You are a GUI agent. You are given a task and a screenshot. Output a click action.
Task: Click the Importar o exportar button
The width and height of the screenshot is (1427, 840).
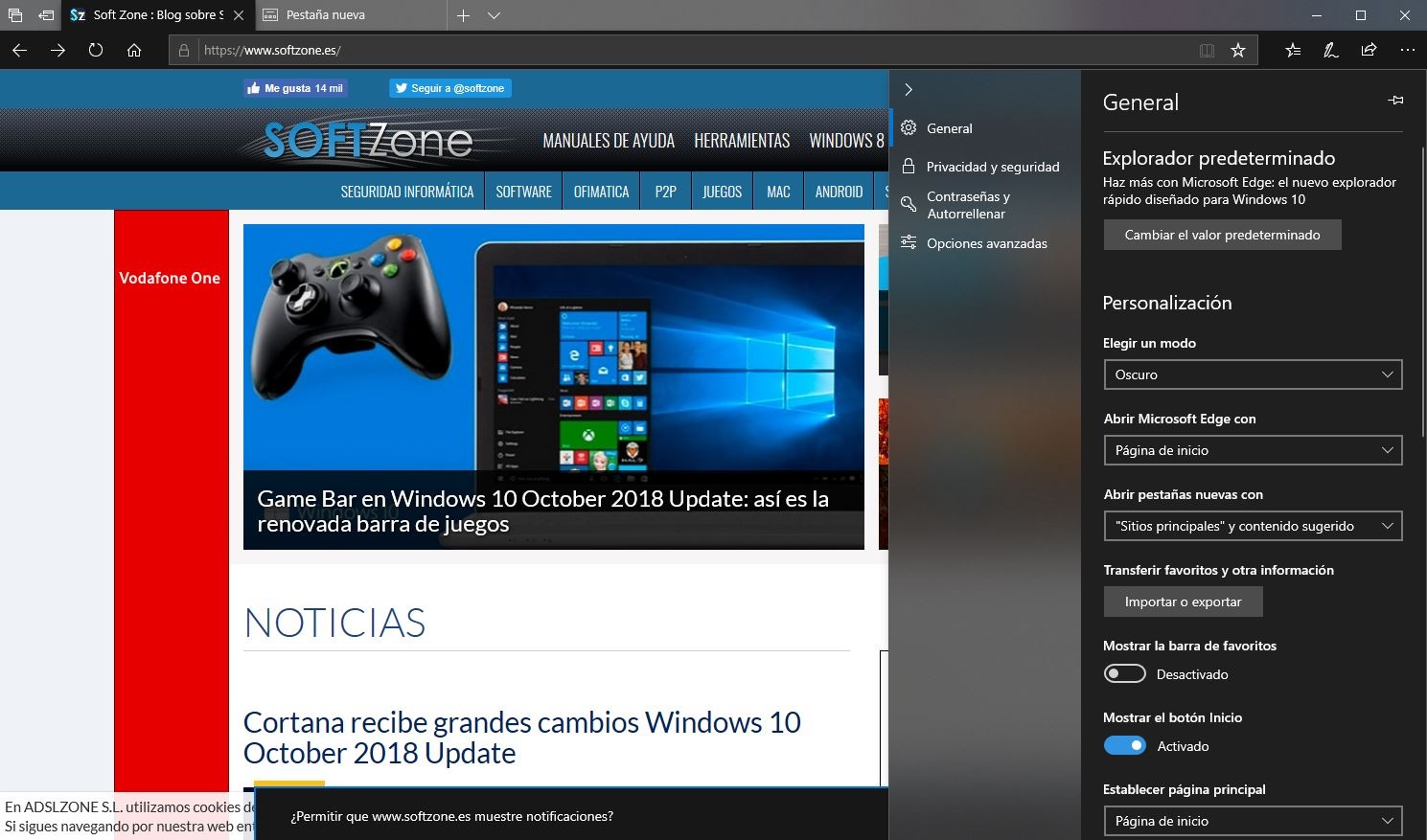click(1183, 602)
